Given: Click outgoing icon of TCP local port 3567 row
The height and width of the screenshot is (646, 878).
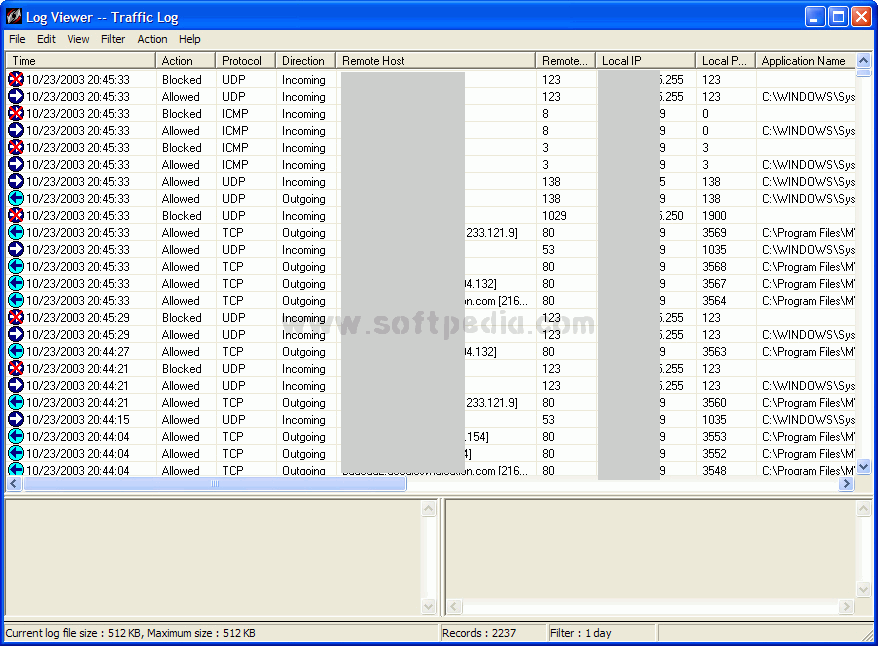Looking at the screenshot, I should click(x=16, y=283).
